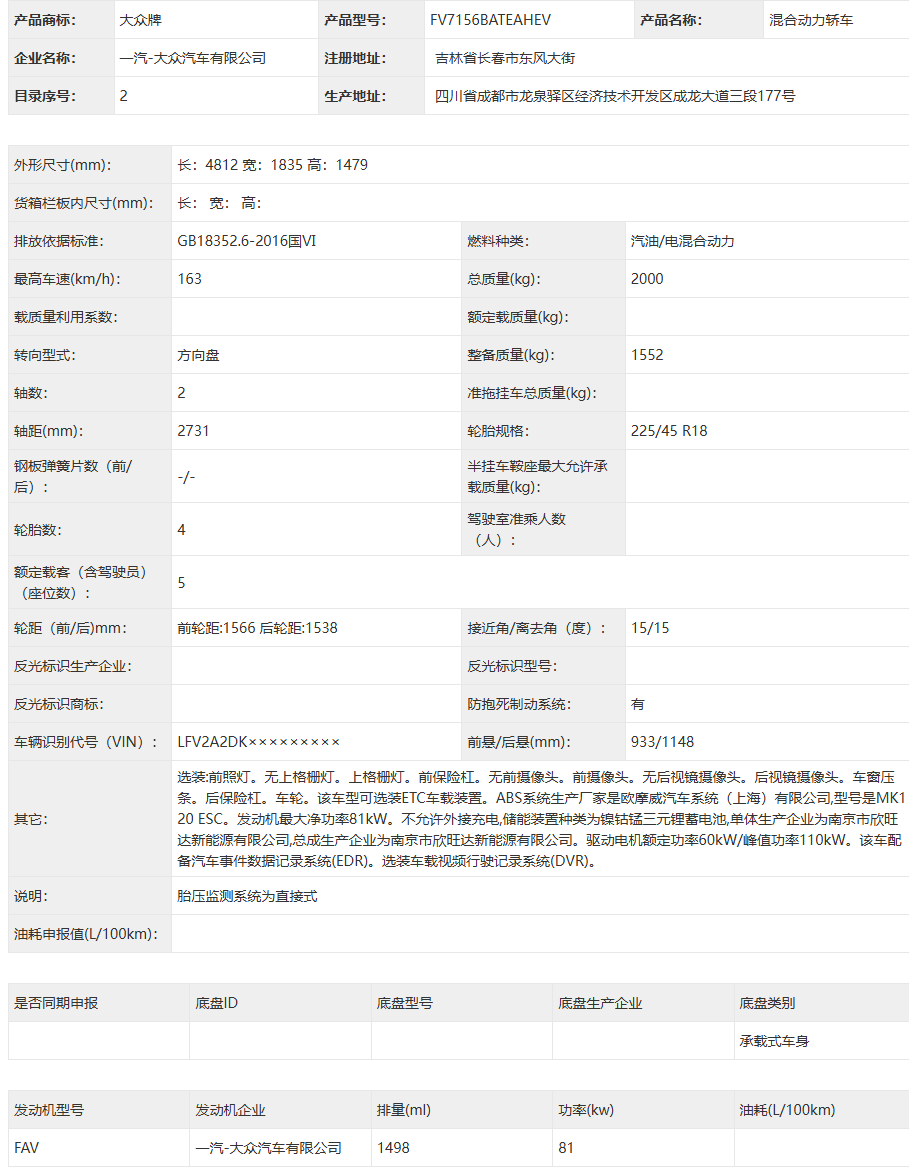Click engine manufacturer 一汽-大众汽车有限公司 in engine table

tap(269, 1148)
